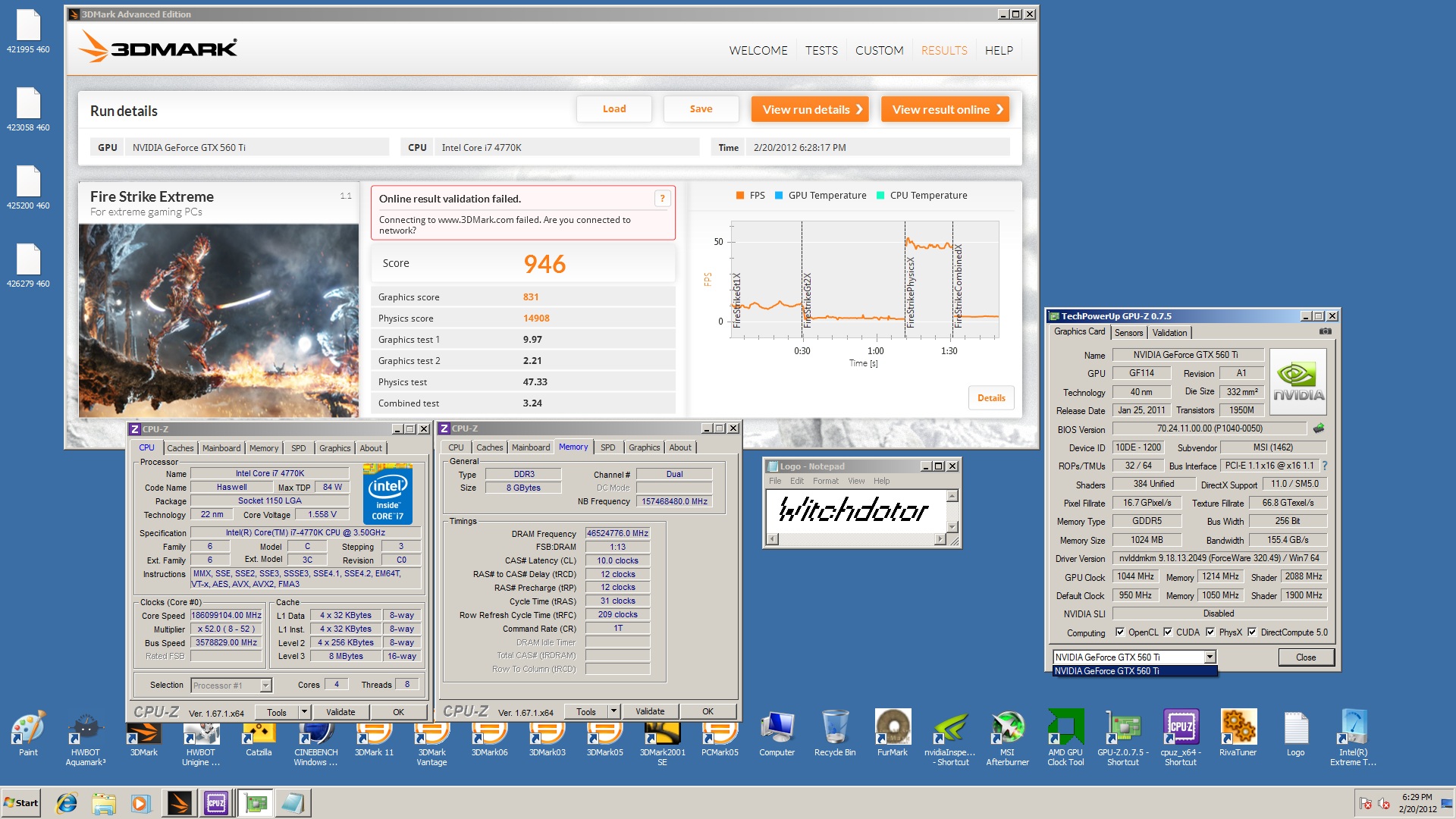
Task: Click the BIOS version save chip icon
Action: tap(1319, 428)
